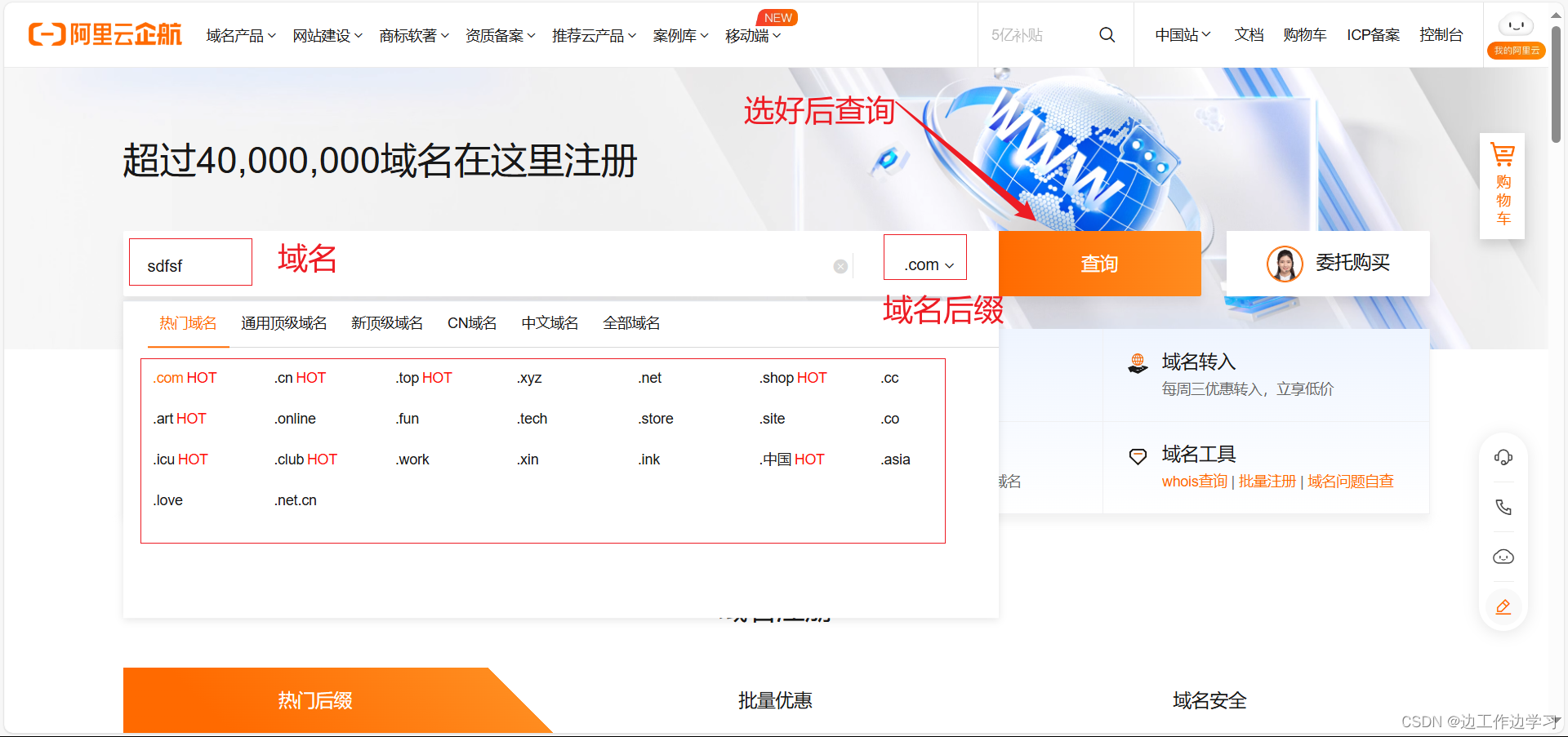Open the 购物车 link in header

1304,35
